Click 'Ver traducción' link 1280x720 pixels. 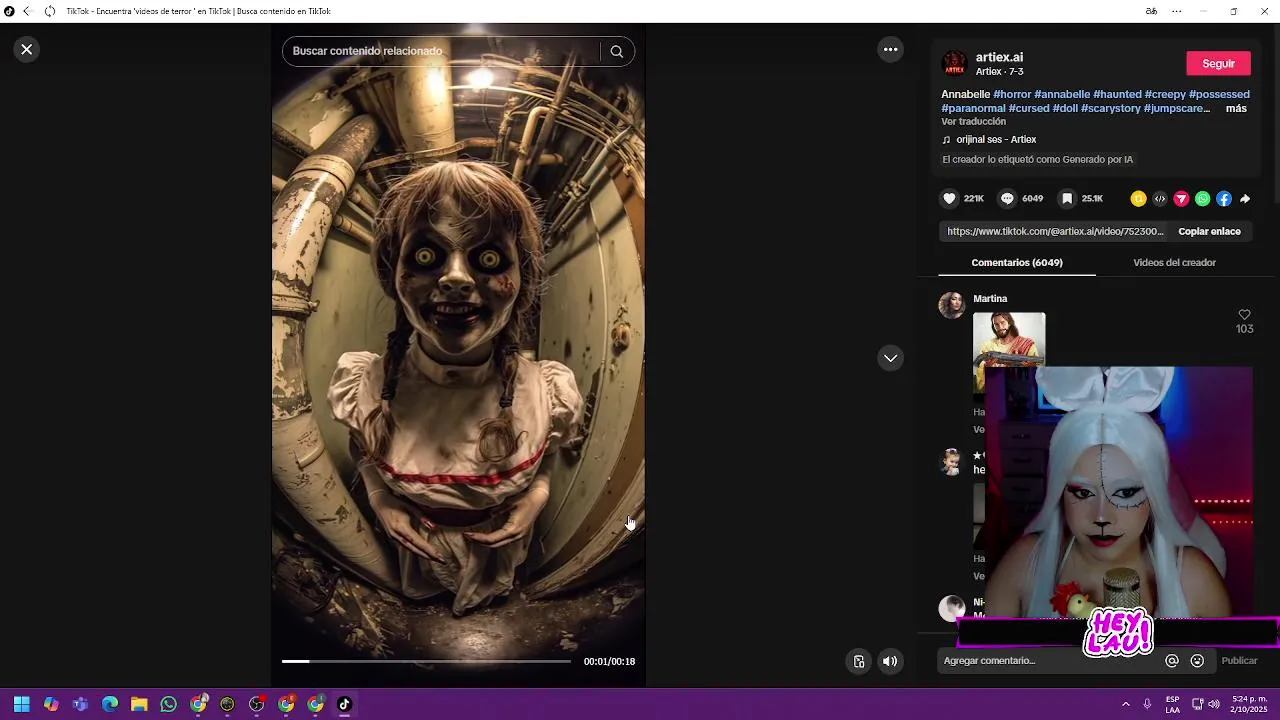click(x=973, y=122)
